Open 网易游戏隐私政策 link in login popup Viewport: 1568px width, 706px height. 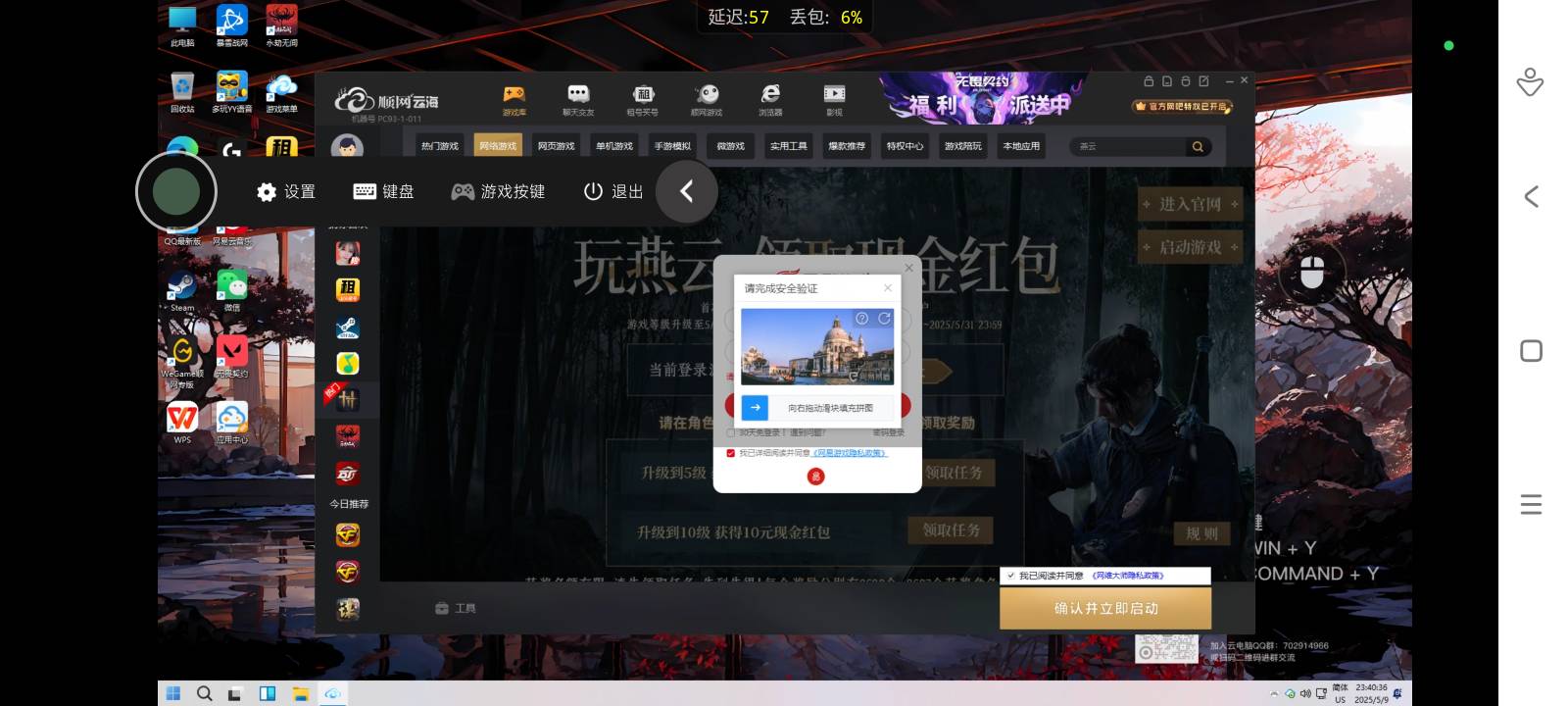pos(850,453)
